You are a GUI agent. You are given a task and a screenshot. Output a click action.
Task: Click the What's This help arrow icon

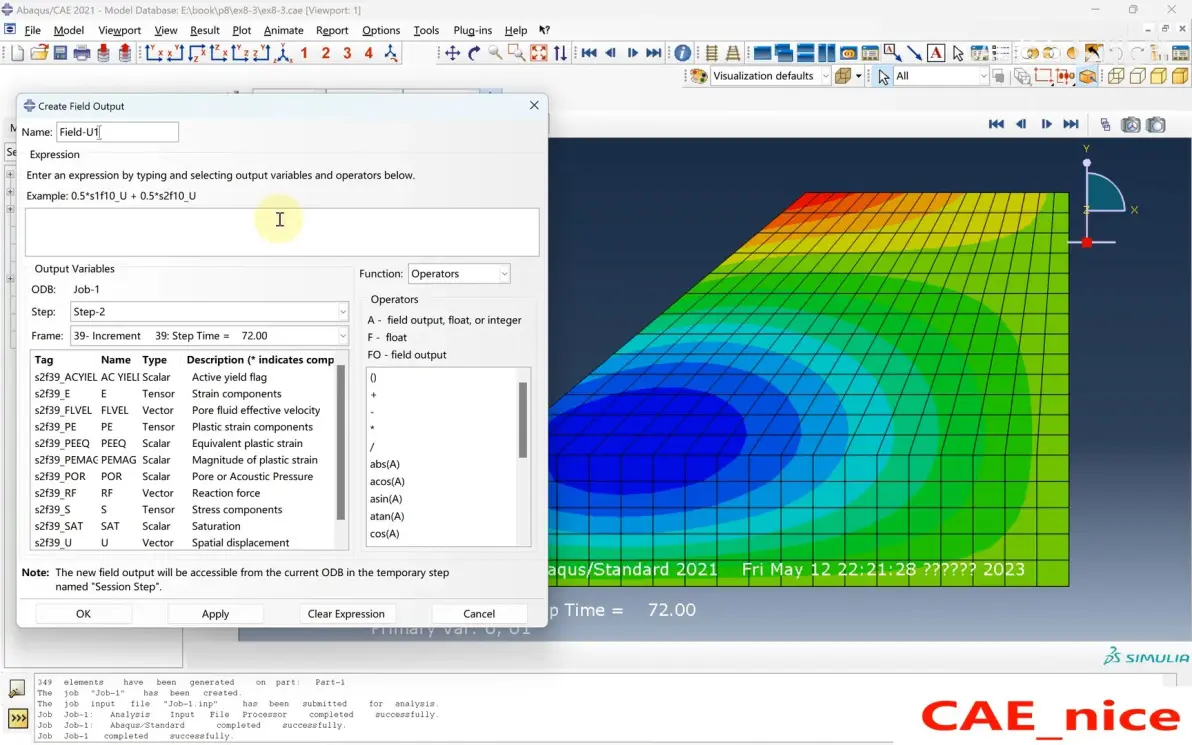[x=544, y=30]
